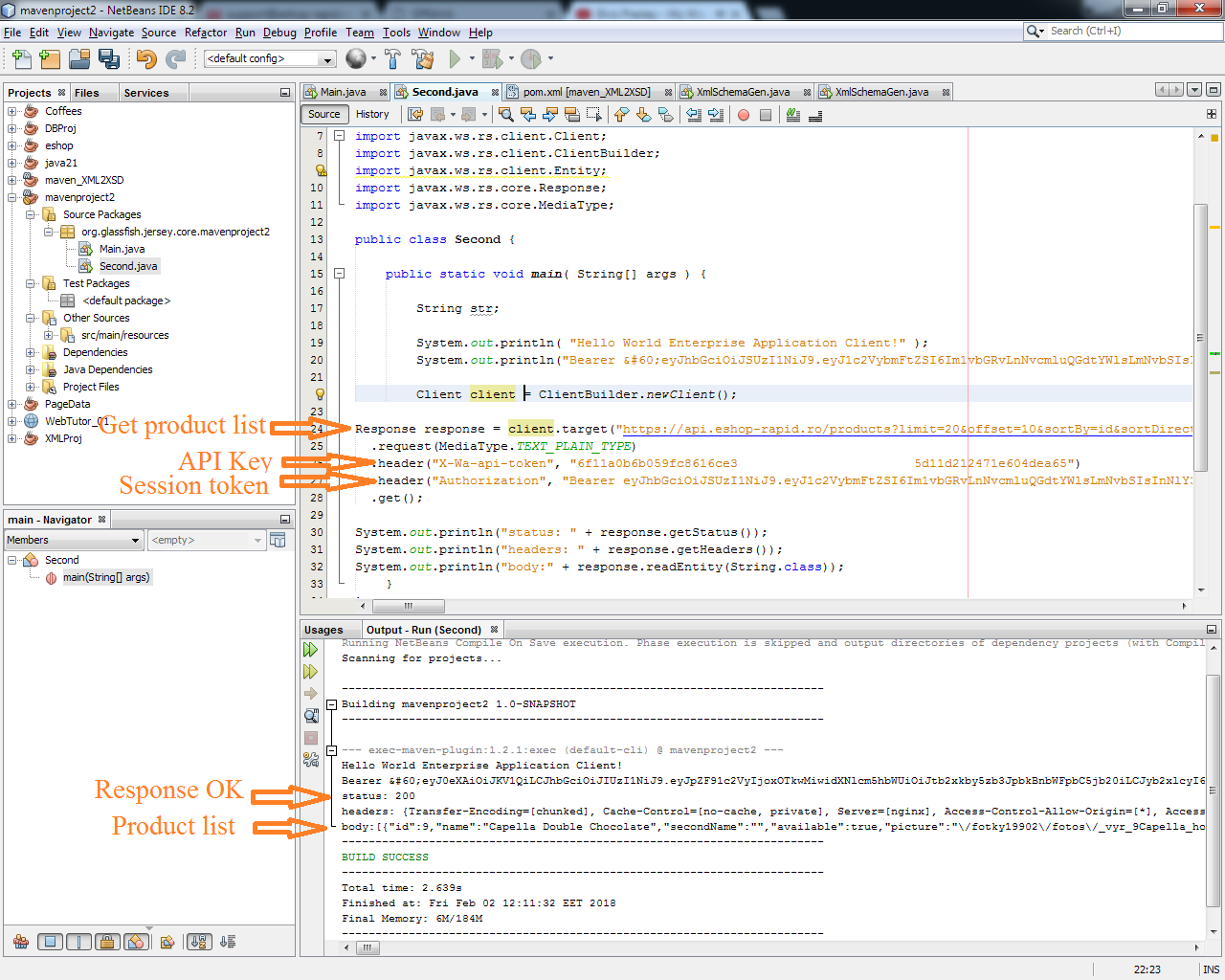This screenshot has width=1225, height=980.
Task: Open the Refactor menu
Action: [206, 33]
